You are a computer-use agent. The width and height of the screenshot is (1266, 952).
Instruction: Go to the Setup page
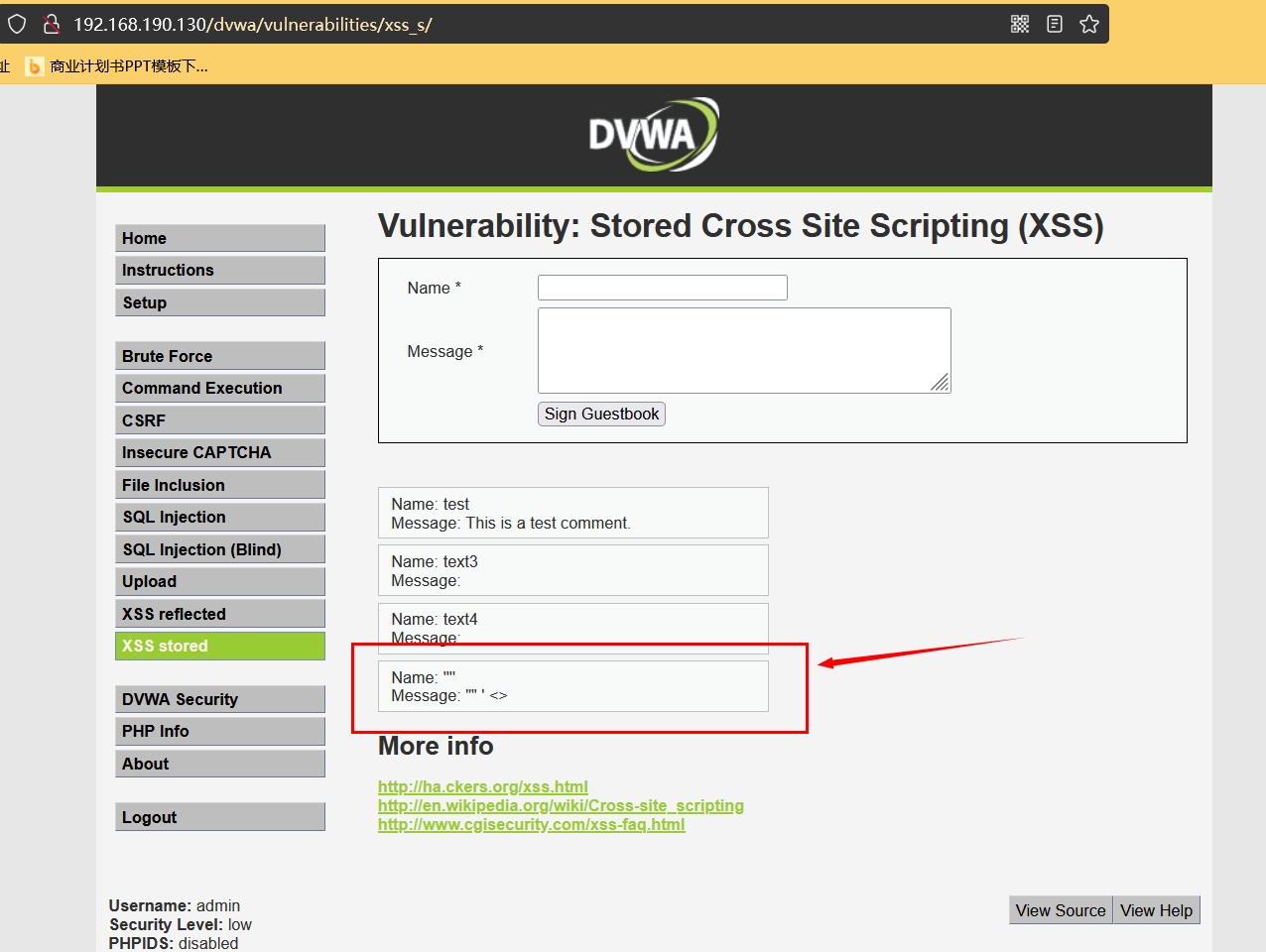click(x=220, y=302)
